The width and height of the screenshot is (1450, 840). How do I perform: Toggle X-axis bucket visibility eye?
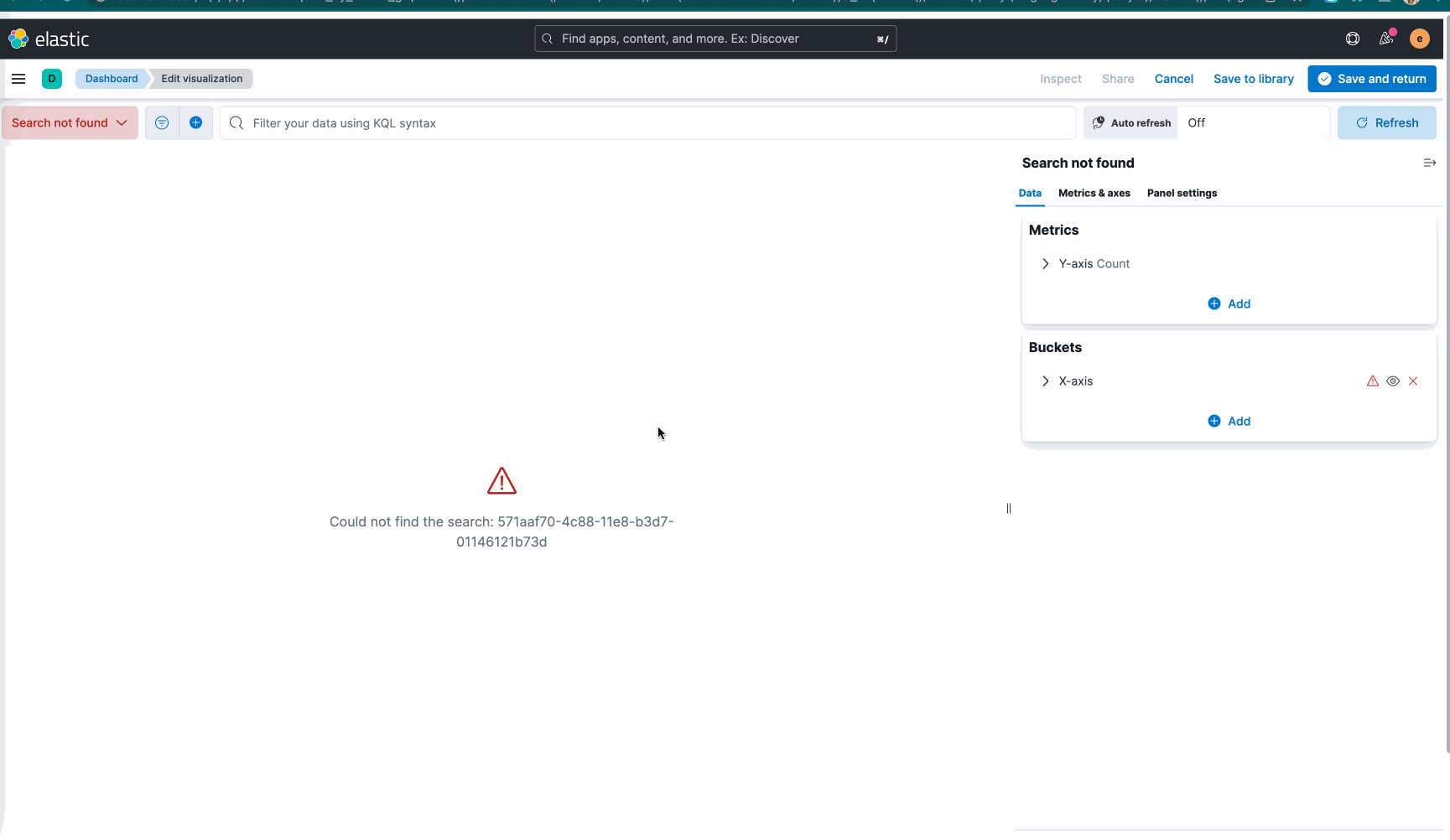pyautogui.click(x=1393, y=381)
